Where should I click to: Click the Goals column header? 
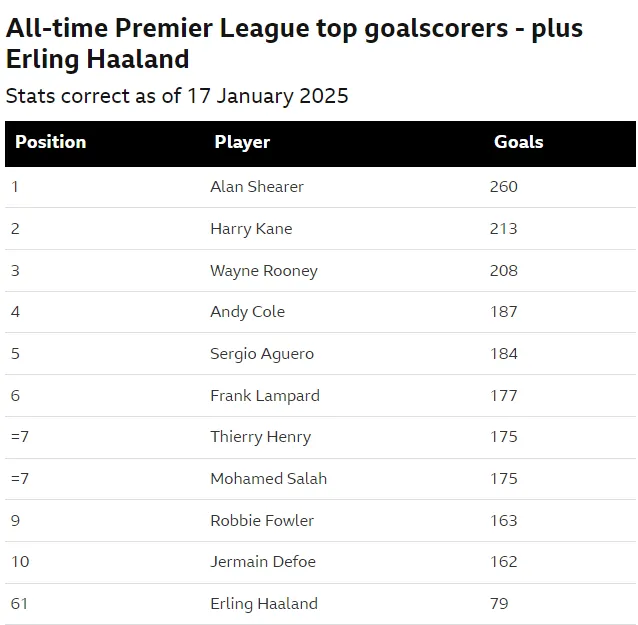click(x=518, y=142)
